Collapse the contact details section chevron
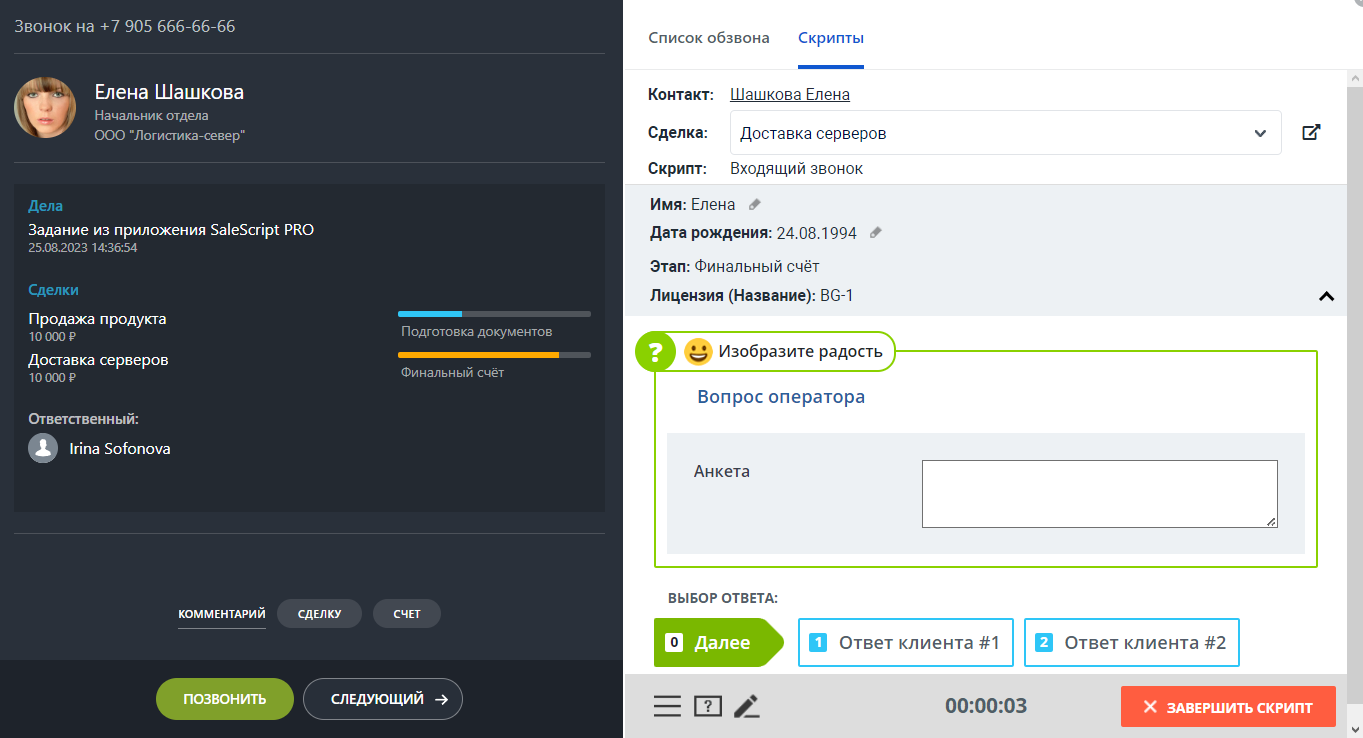This screenshot has height=738, width=1363. (1326, 296)
